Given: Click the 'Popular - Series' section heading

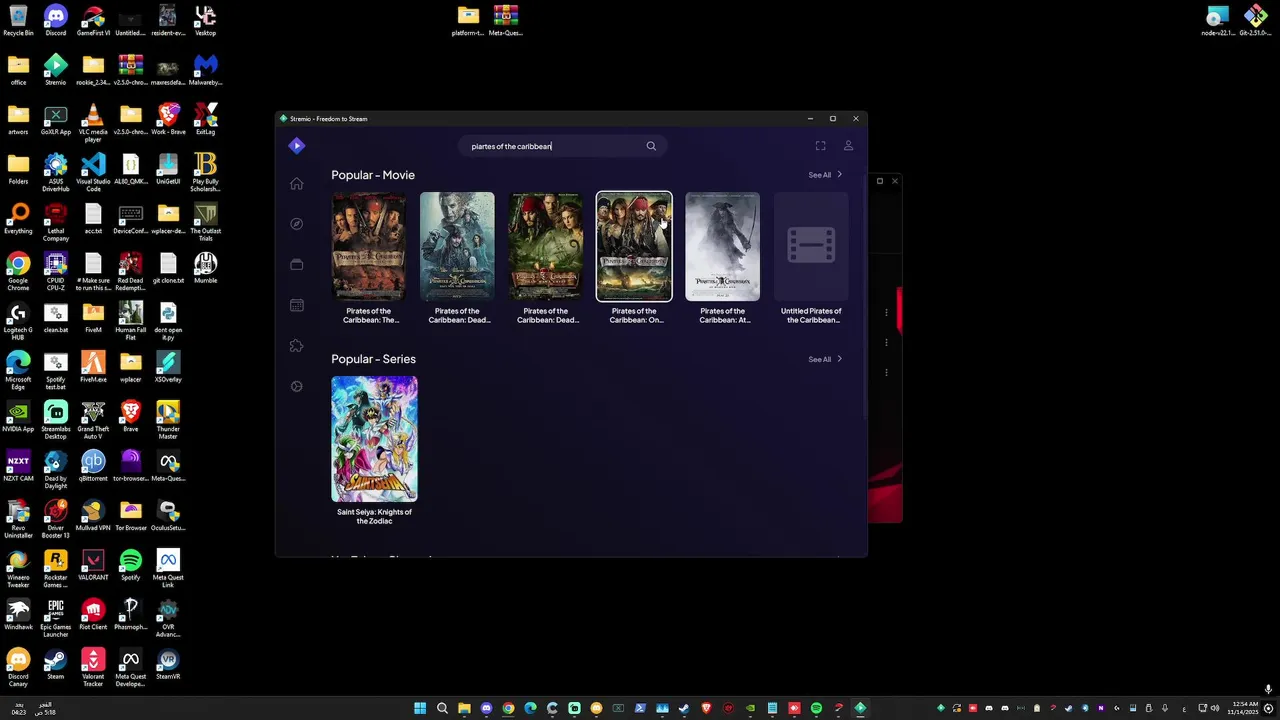Looking at the screenshot, I should point(373,359).
